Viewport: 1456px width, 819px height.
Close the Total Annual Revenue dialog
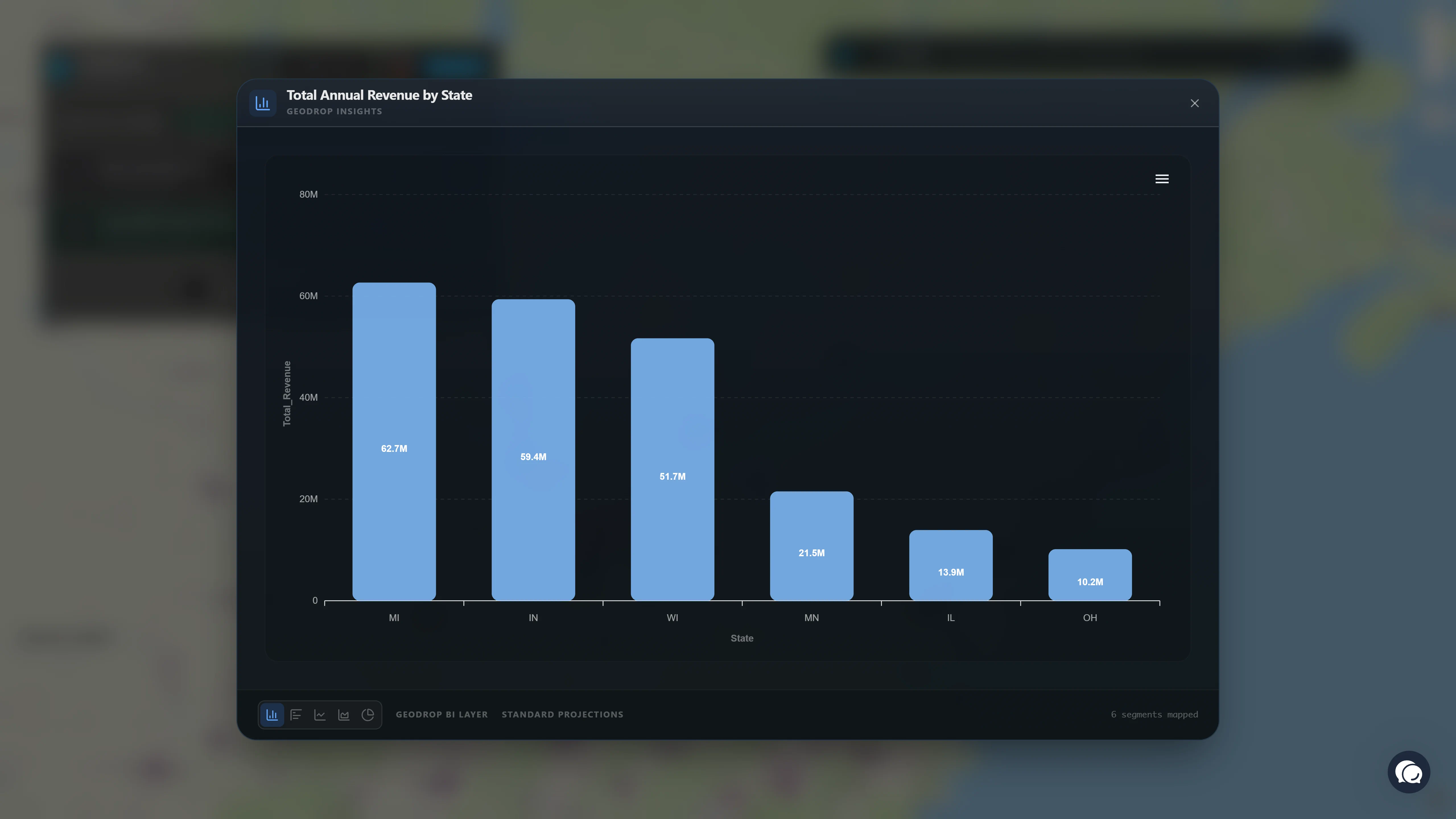tap(1194, 103)
